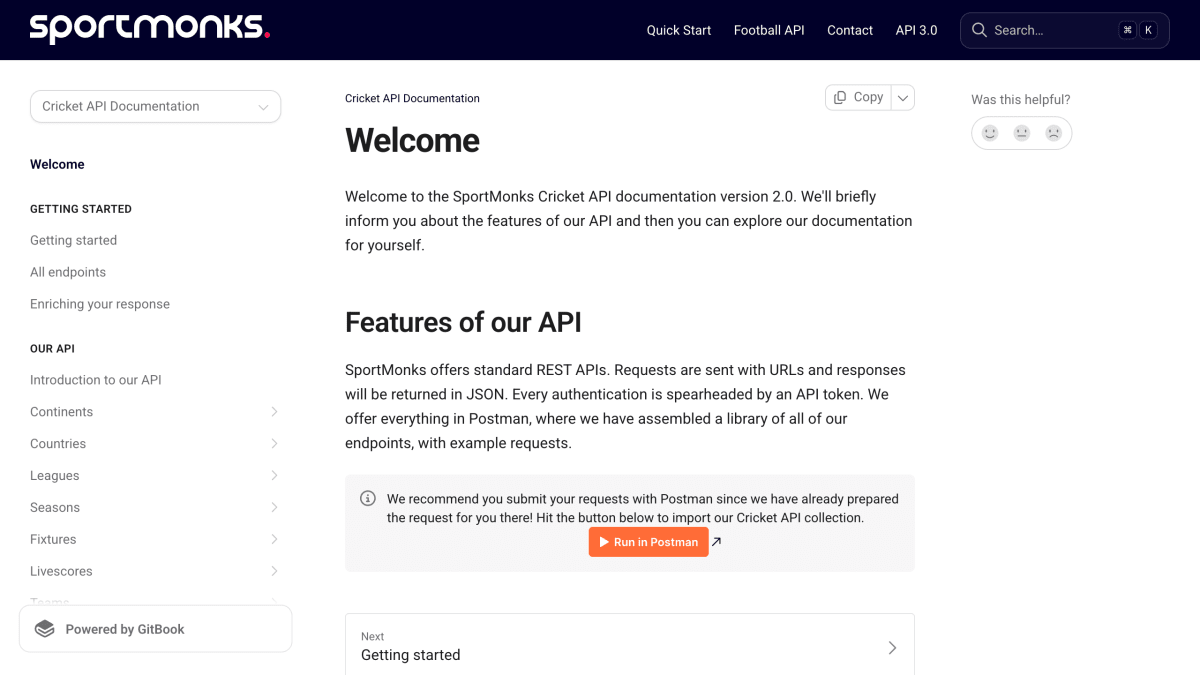Viewport: 1200px width, 675px height.
Task: Rate page with sad face
Action: (1054, 133)
